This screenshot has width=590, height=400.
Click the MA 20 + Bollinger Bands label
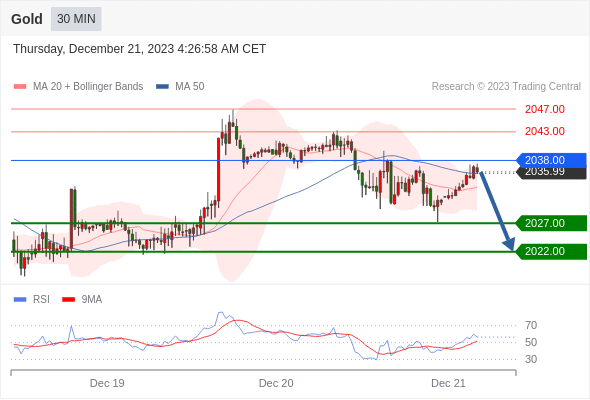point(88,87)
